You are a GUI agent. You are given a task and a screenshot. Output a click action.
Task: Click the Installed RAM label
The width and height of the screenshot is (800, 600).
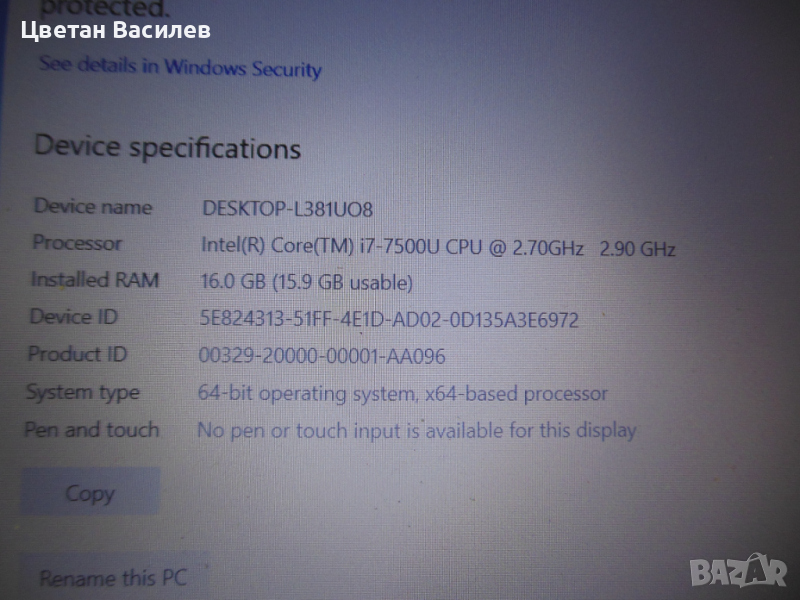click(x=95, y=280)
